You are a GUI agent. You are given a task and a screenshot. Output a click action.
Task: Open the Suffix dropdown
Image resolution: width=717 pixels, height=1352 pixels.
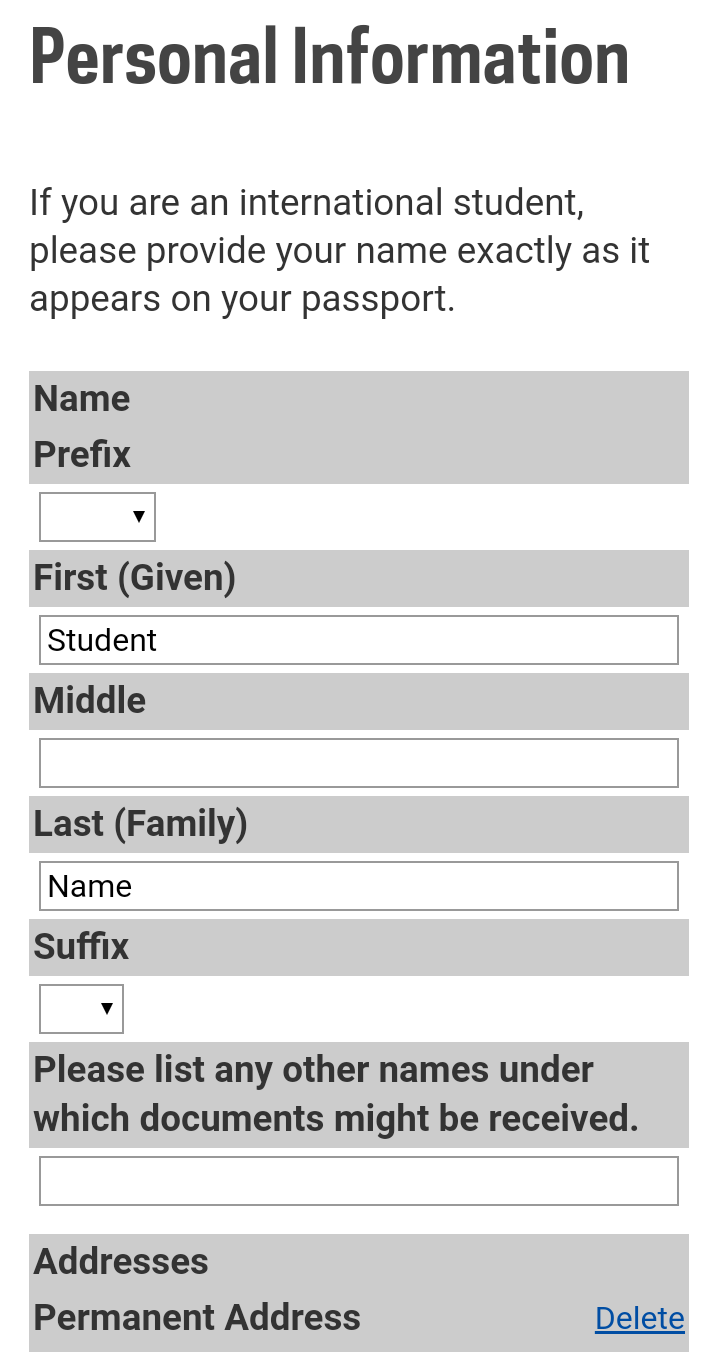pos(81,1009)
